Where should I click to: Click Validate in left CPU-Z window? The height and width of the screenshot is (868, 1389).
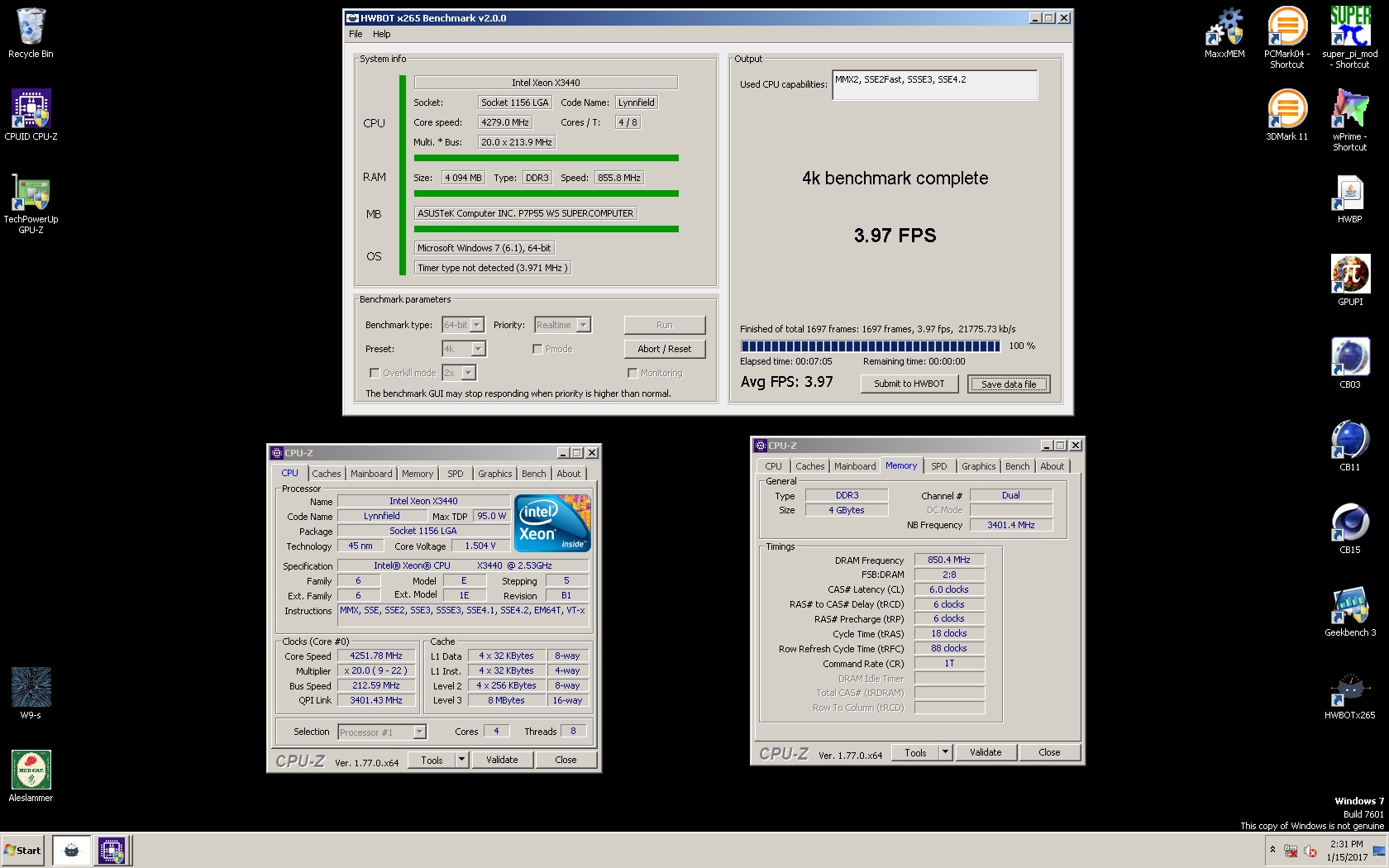(x=502, y=760)
